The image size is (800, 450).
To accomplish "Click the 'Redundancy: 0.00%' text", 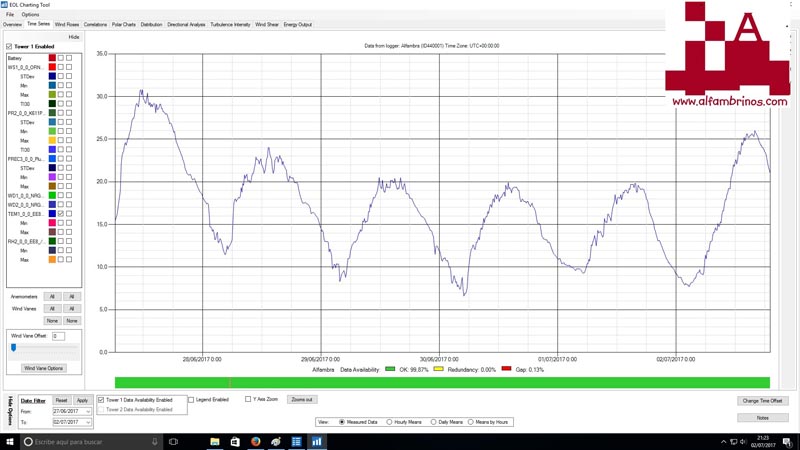I will click(x=471, y=370).
